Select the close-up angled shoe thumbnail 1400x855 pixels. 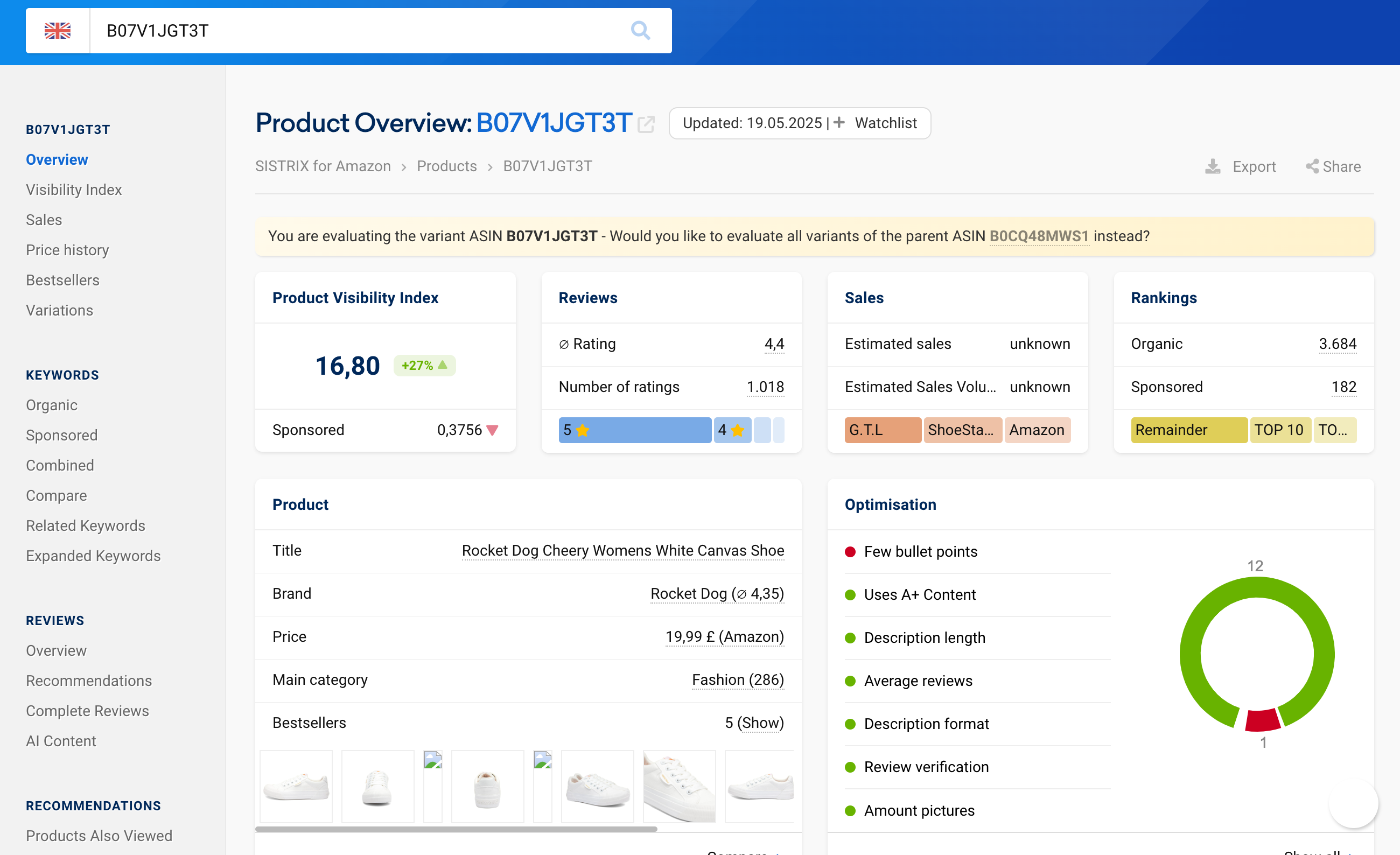pyautogui.click(x=680, y=786)
